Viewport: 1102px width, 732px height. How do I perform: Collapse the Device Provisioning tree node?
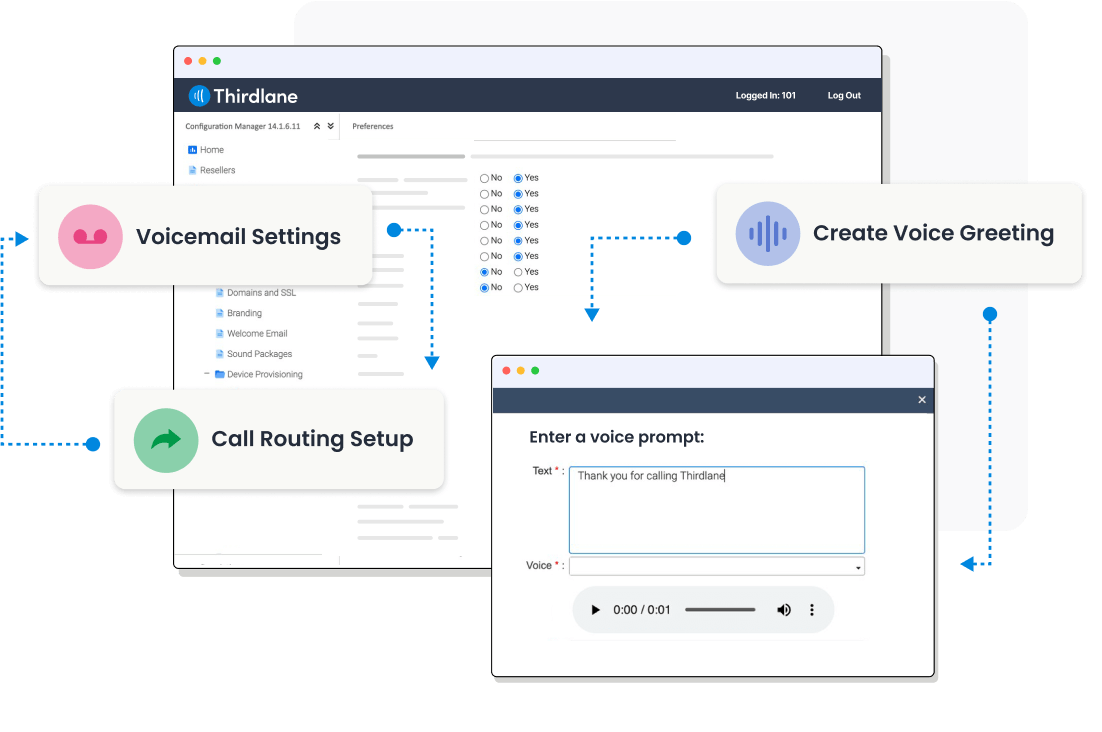click(207, 374)
